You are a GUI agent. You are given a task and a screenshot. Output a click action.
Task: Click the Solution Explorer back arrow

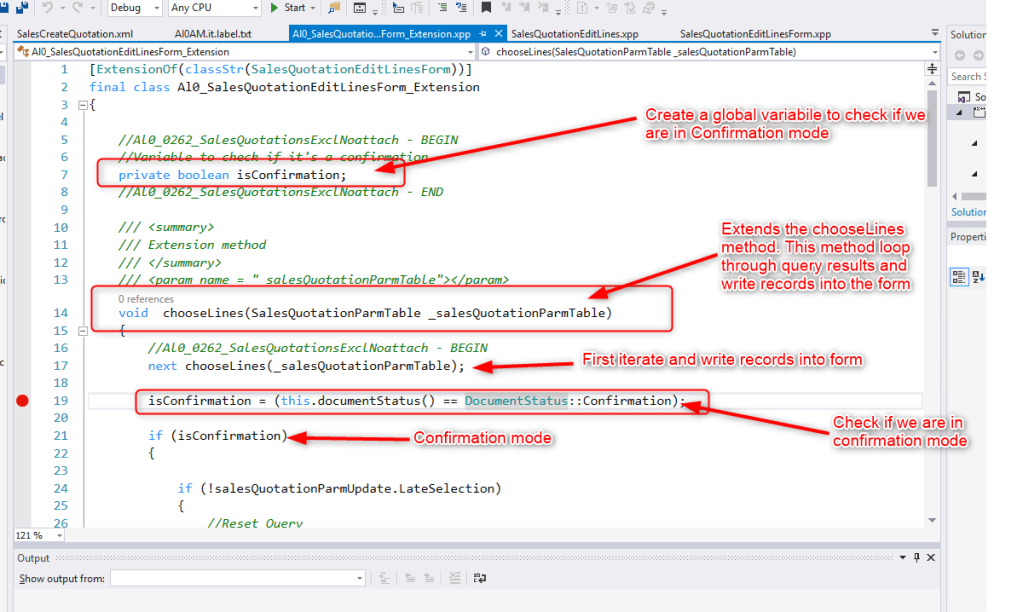click(960, 56)
